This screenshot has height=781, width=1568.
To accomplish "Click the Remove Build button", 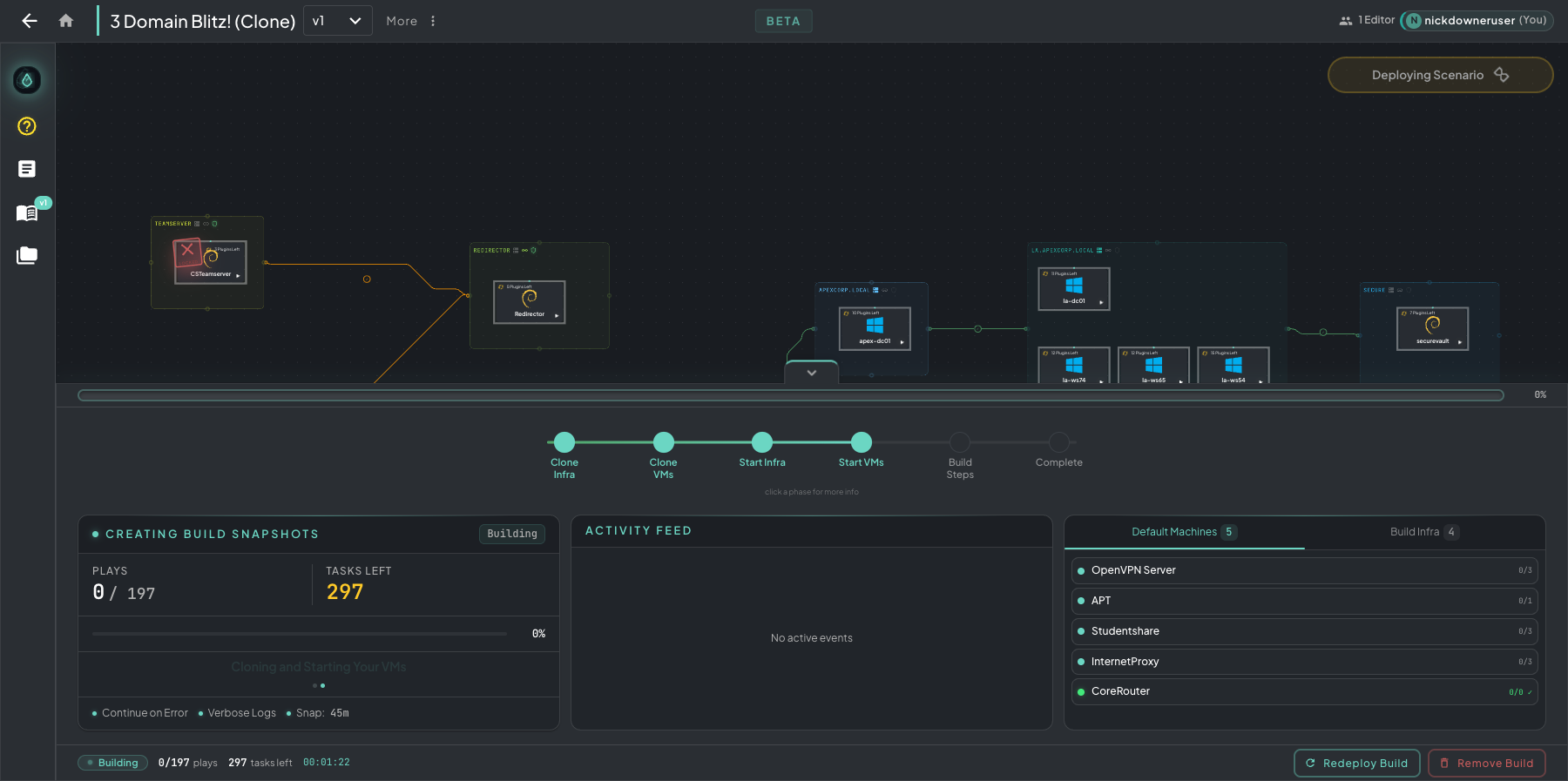I will point(1487,764).
